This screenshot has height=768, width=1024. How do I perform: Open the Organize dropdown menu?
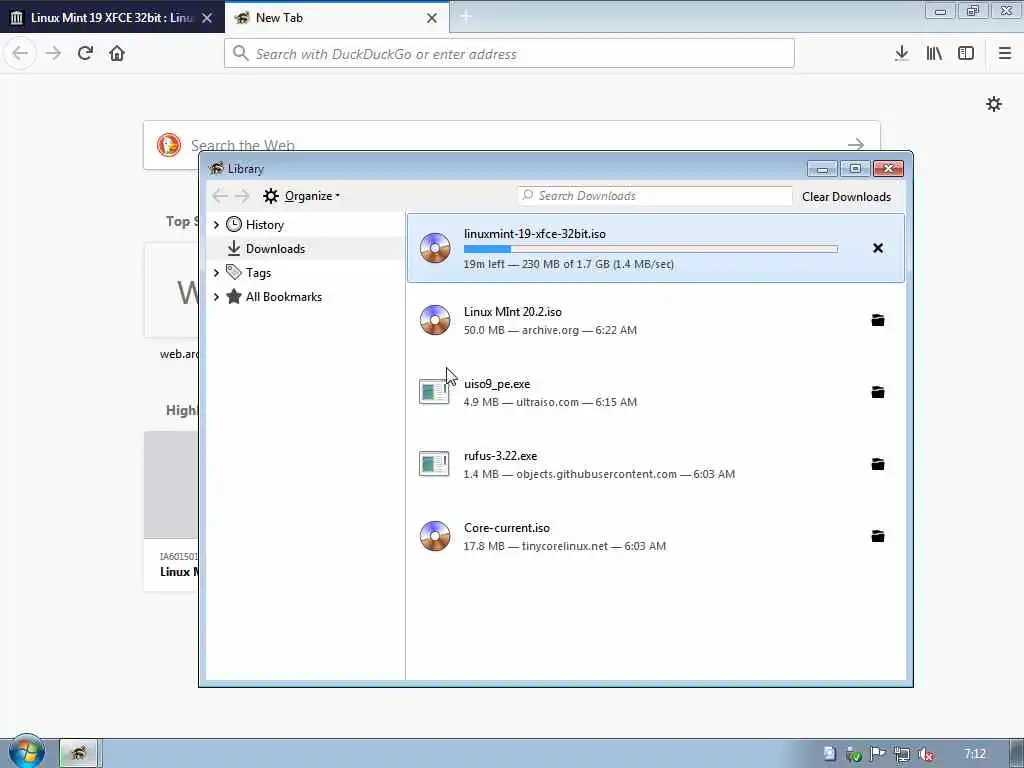pos(302,196)
